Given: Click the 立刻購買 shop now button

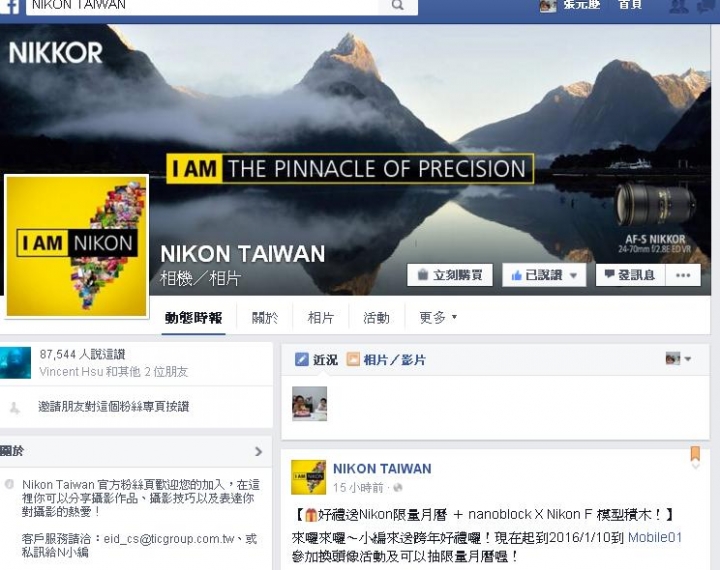Looking at the screenshot, I should click(450, 275).
